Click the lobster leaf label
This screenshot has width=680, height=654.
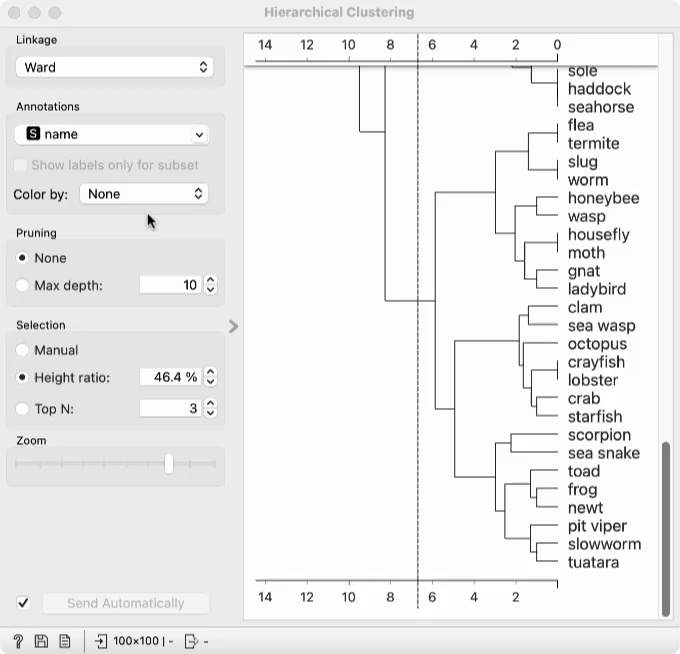click(x=592, y=380)
